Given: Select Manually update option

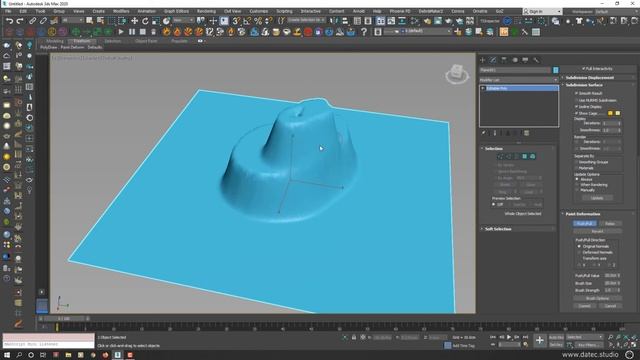Looking at the screenshot, I should (x=577, y=190).
